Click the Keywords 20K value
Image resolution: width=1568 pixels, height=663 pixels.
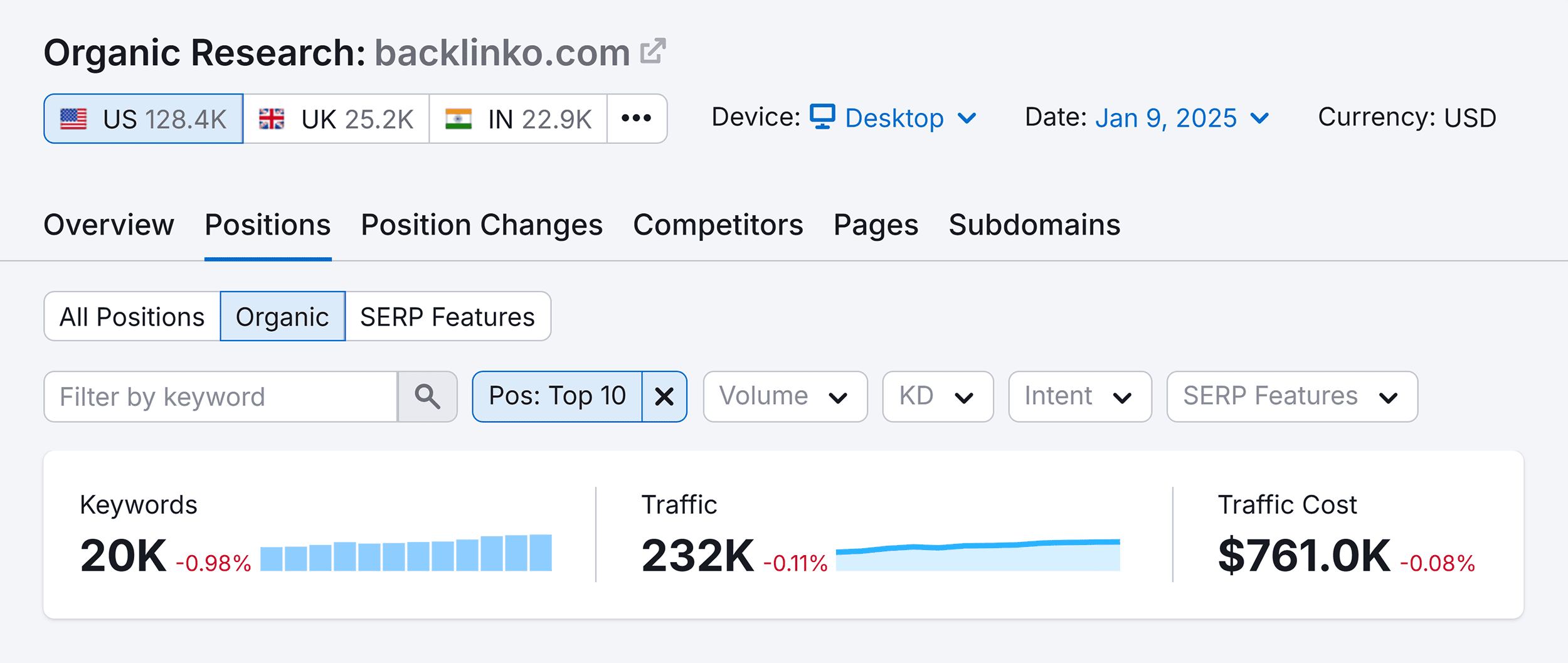click(124, 556)
